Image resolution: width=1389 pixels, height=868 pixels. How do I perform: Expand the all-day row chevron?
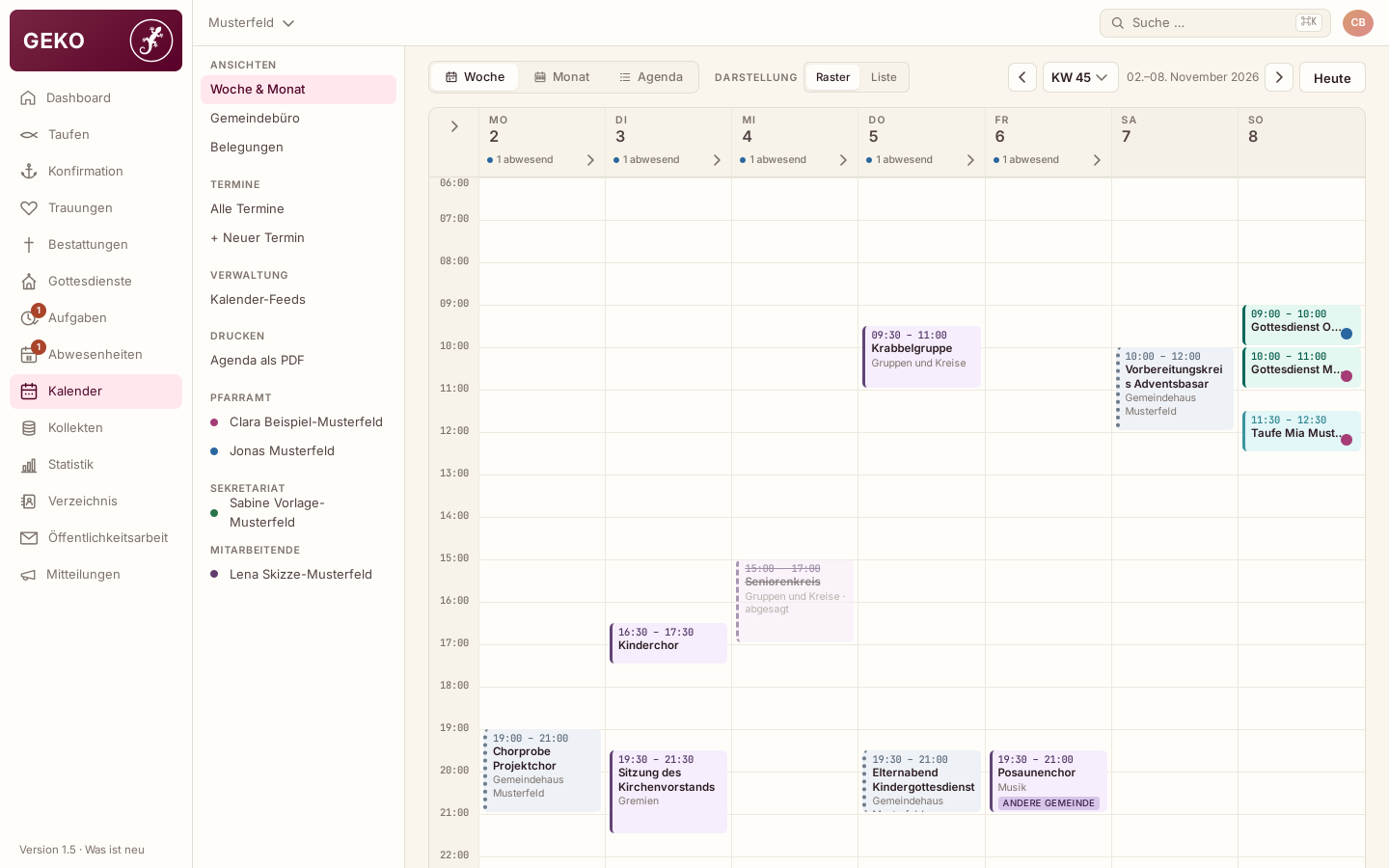pos(454,126)
